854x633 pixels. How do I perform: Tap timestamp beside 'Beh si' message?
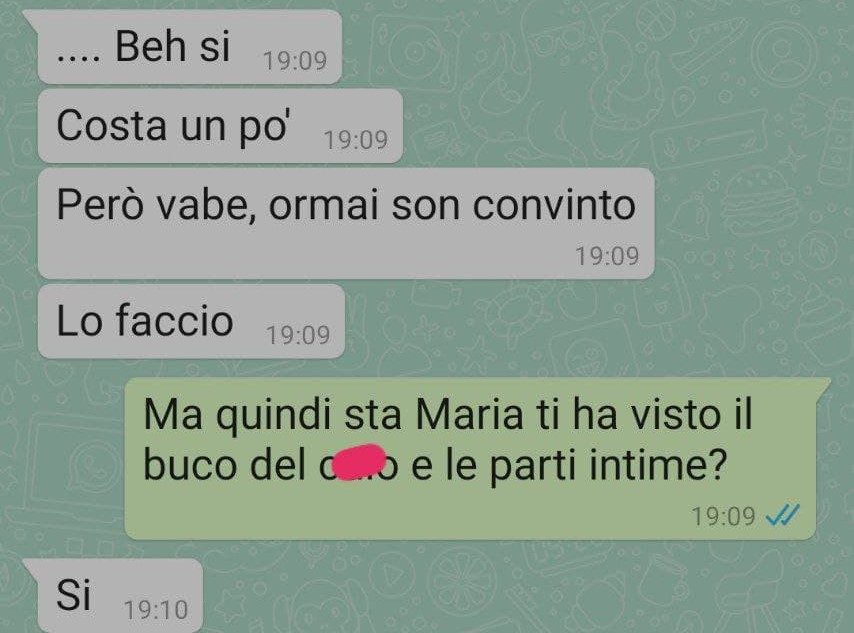pos(295,60)
